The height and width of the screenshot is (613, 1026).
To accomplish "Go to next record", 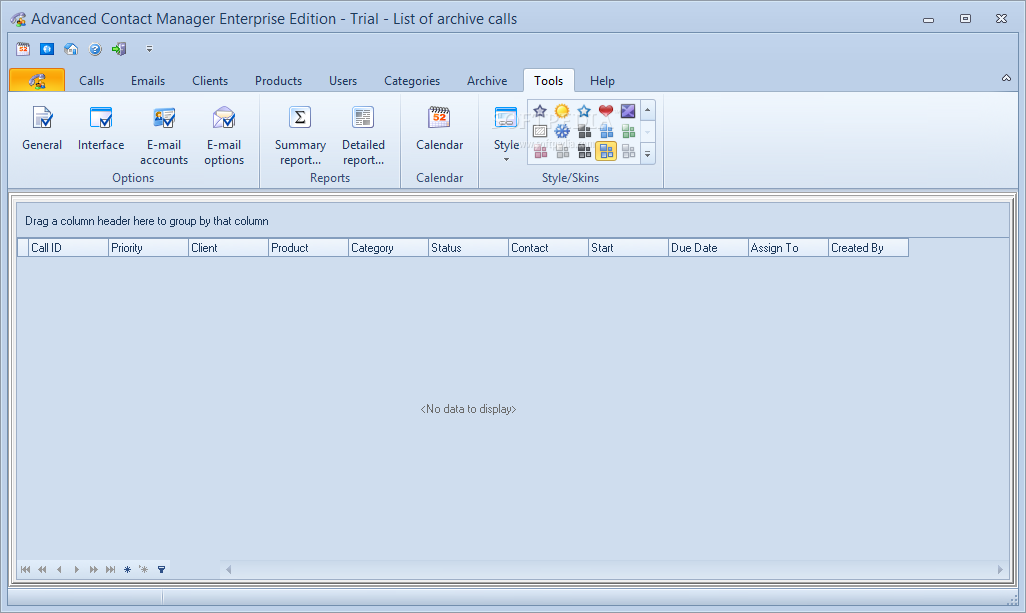I will (77, 569).
